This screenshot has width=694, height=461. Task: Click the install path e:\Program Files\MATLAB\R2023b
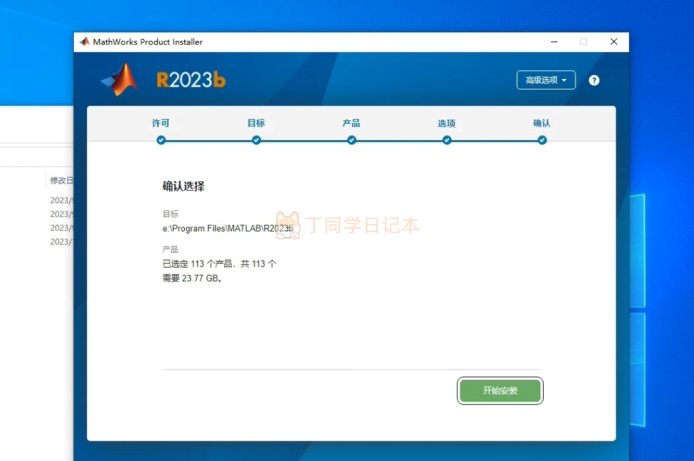click(227, 228)
